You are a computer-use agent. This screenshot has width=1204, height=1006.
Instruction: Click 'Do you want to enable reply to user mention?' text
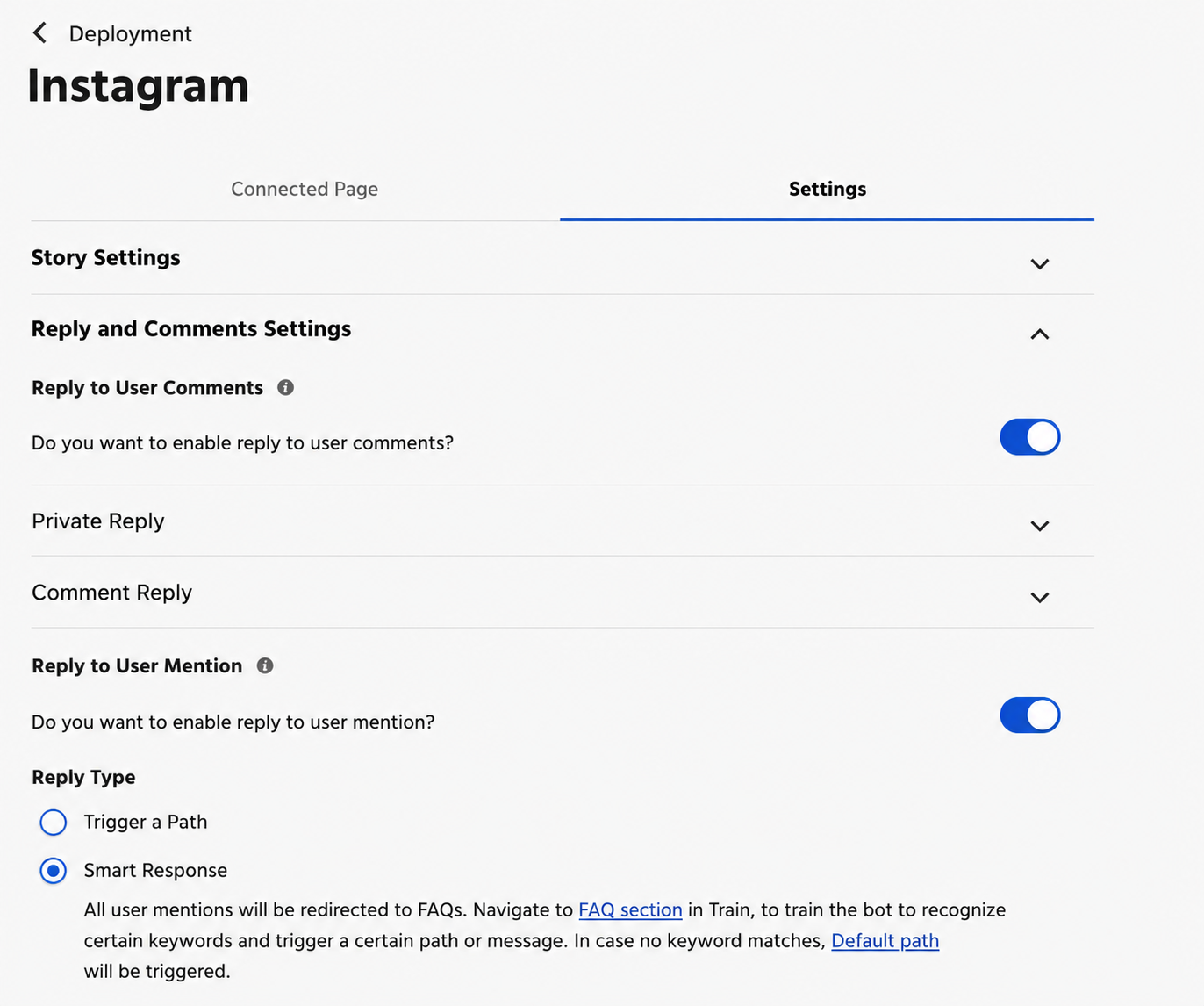[233, 722]
